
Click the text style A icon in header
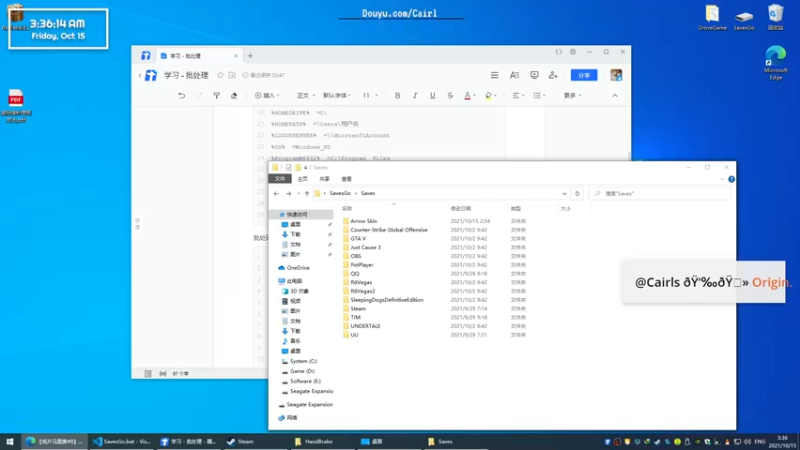514,75
